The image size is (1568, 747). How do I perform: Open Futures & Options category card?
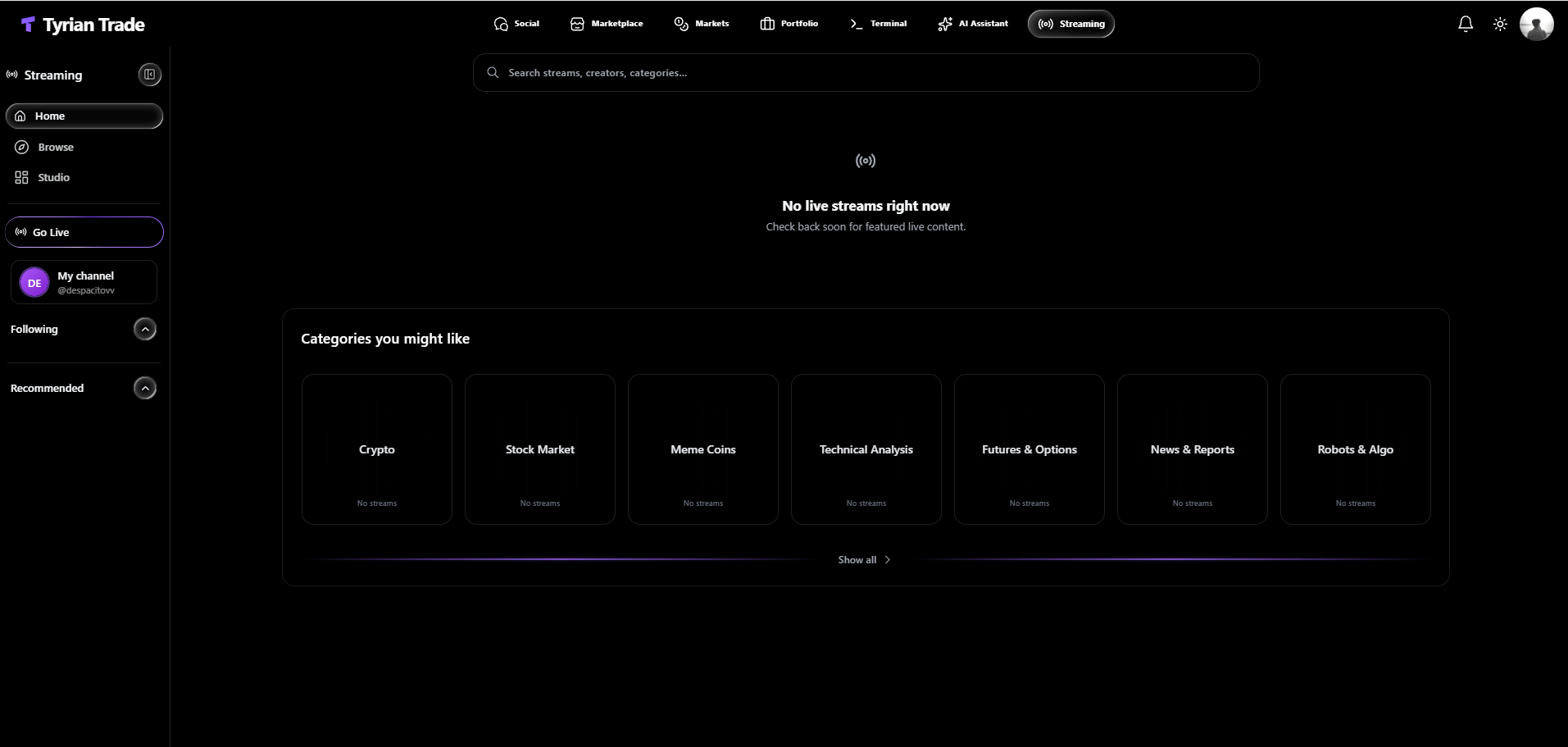tap(1029, 449)
